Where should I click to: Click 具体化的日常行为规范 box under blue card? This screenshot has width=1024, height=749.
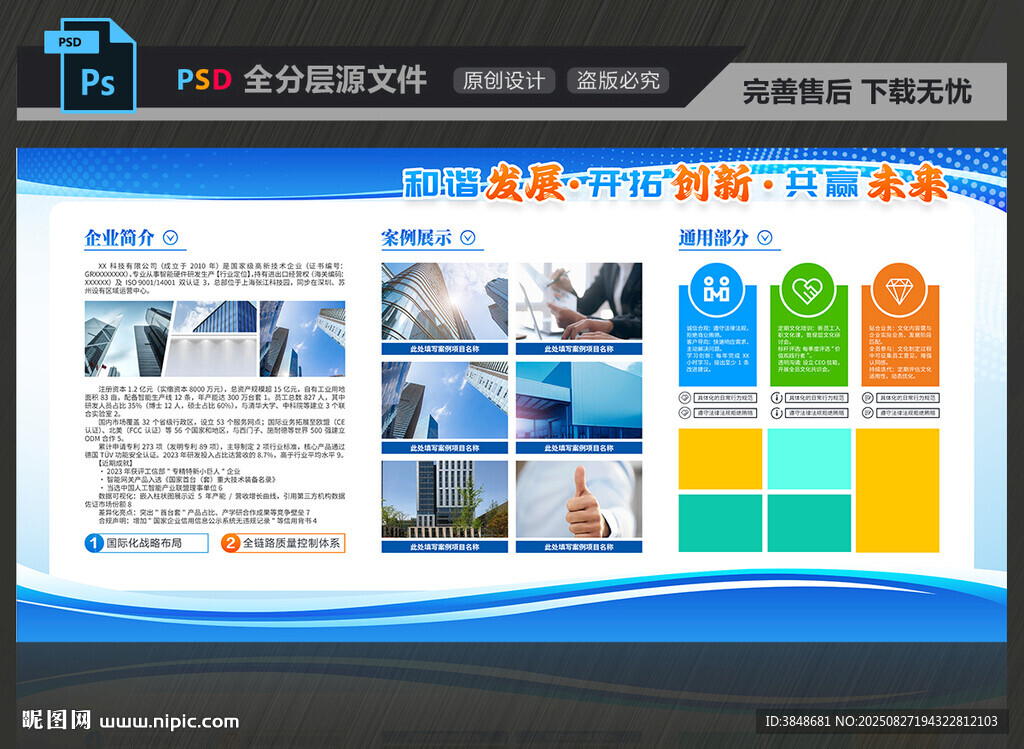point(725,398)
